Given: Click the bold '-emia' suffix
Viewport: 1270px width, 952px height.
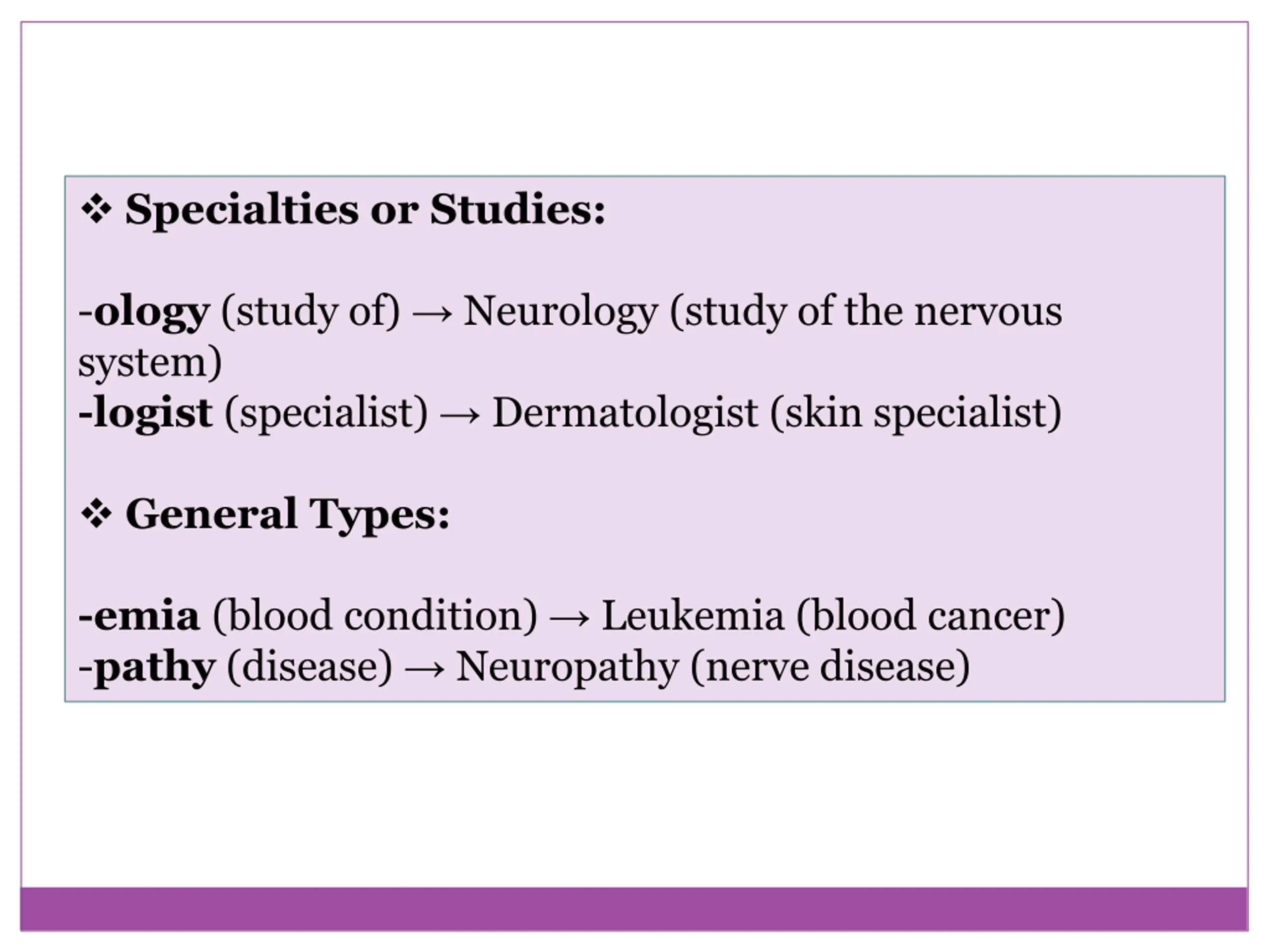Looking at the screenshot, I should (x=139, y=616).
